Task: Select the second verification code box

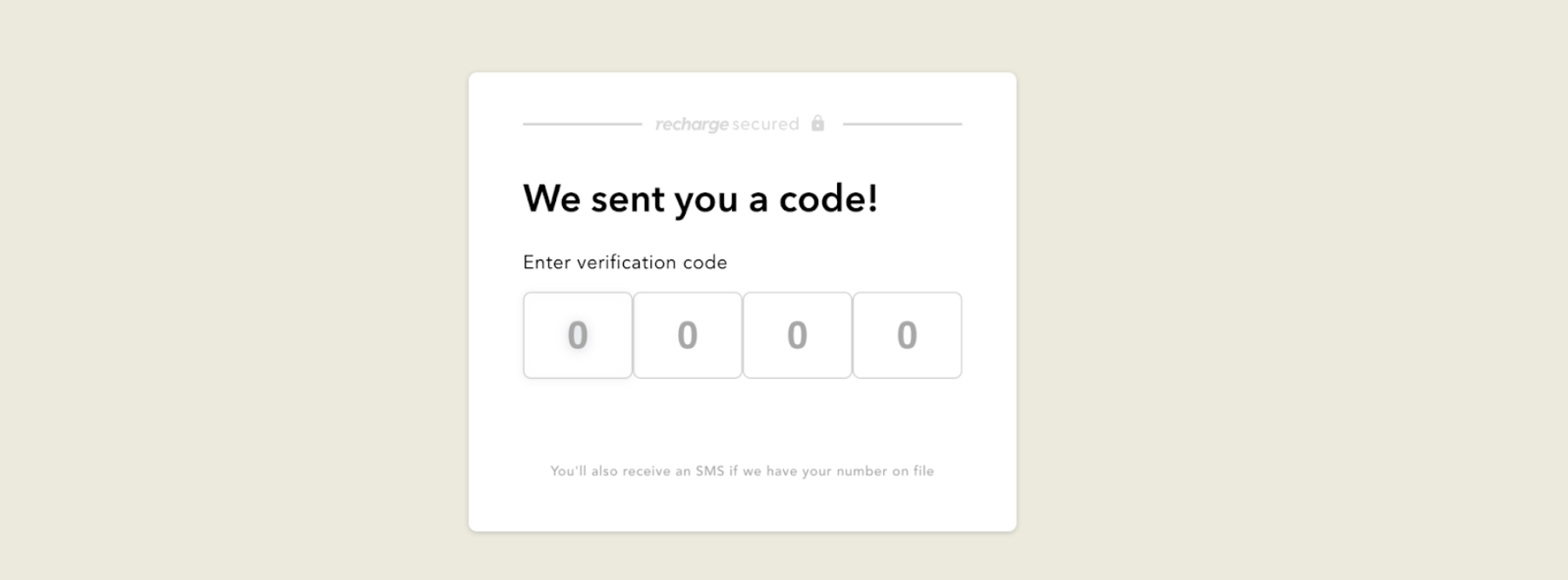Action: (x=687, y=335)
